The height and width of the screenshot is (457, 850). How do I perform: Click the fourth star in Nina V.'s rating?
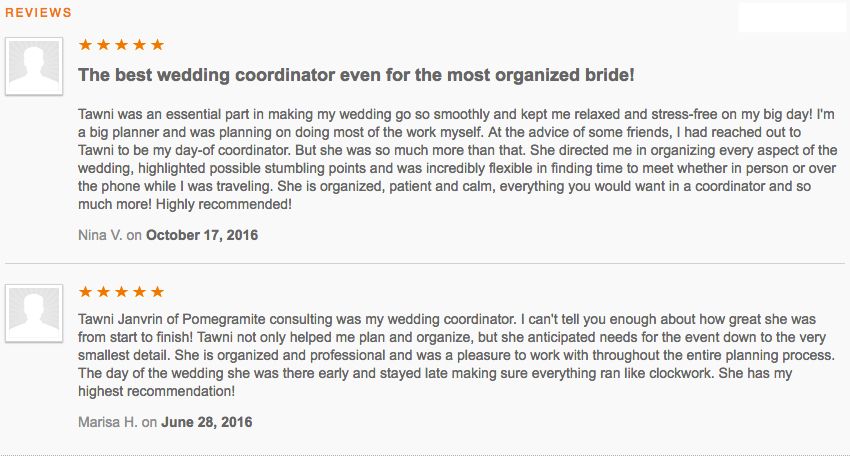point(139,44)
